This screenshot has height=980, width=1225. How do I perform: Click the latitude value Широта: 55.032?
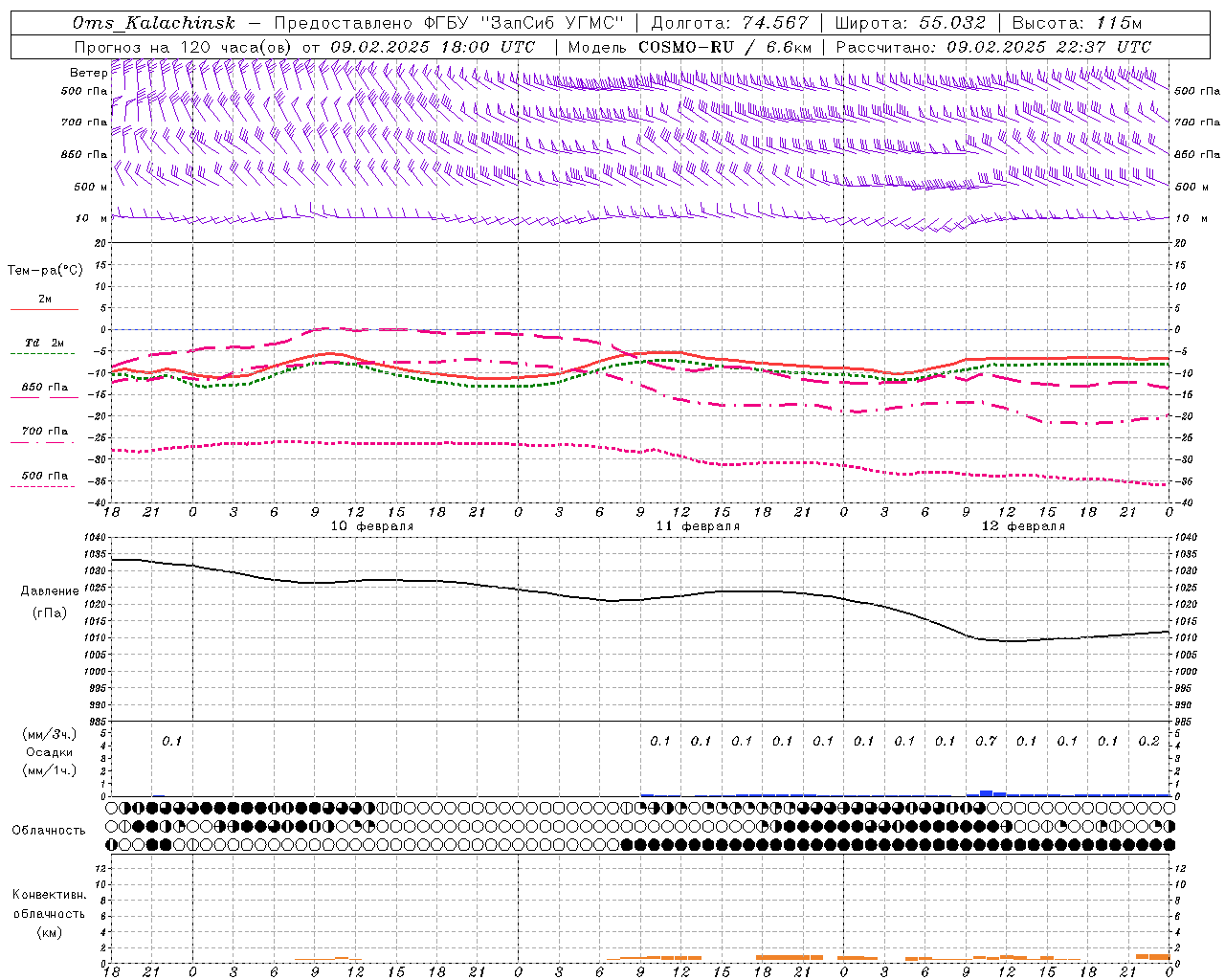point(910,23)
